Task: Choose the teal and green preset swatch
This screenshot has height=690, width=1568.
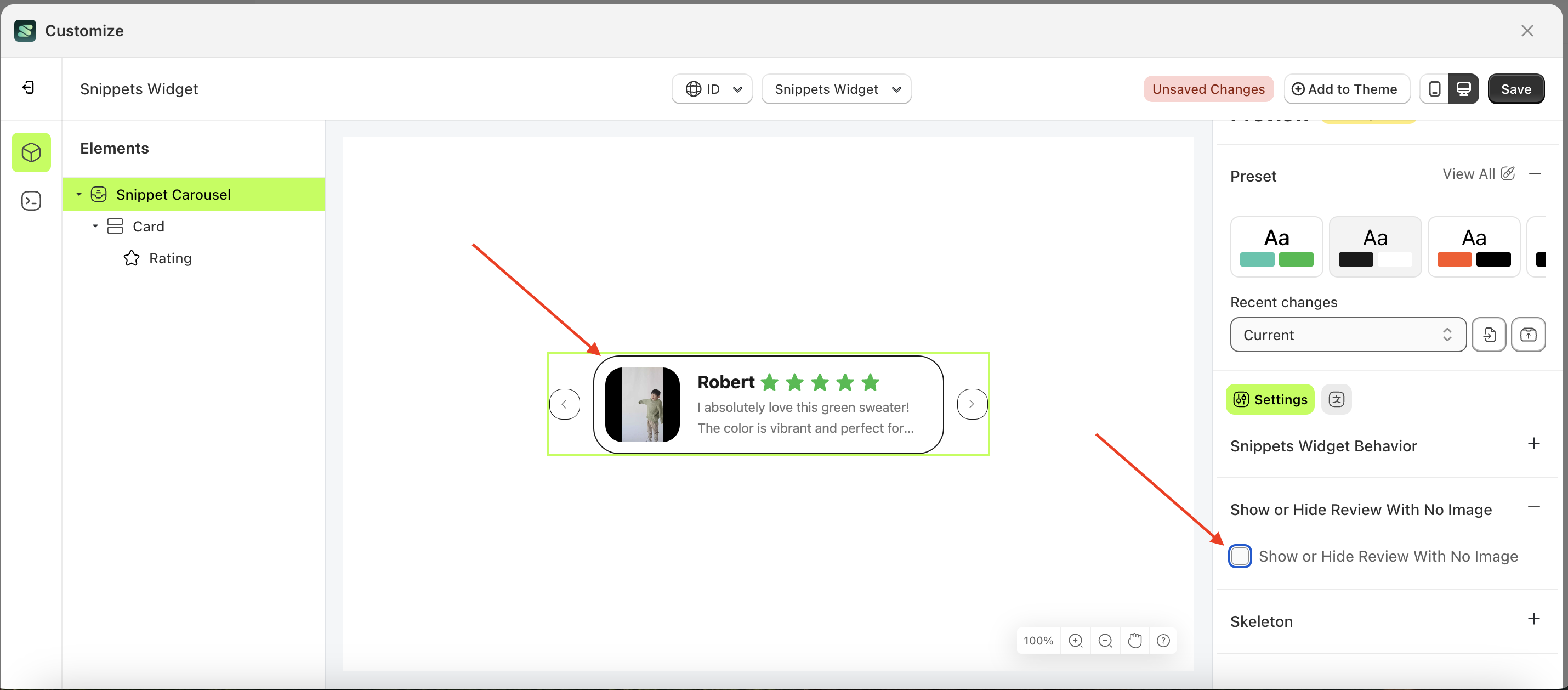Action: point(1276,247)
